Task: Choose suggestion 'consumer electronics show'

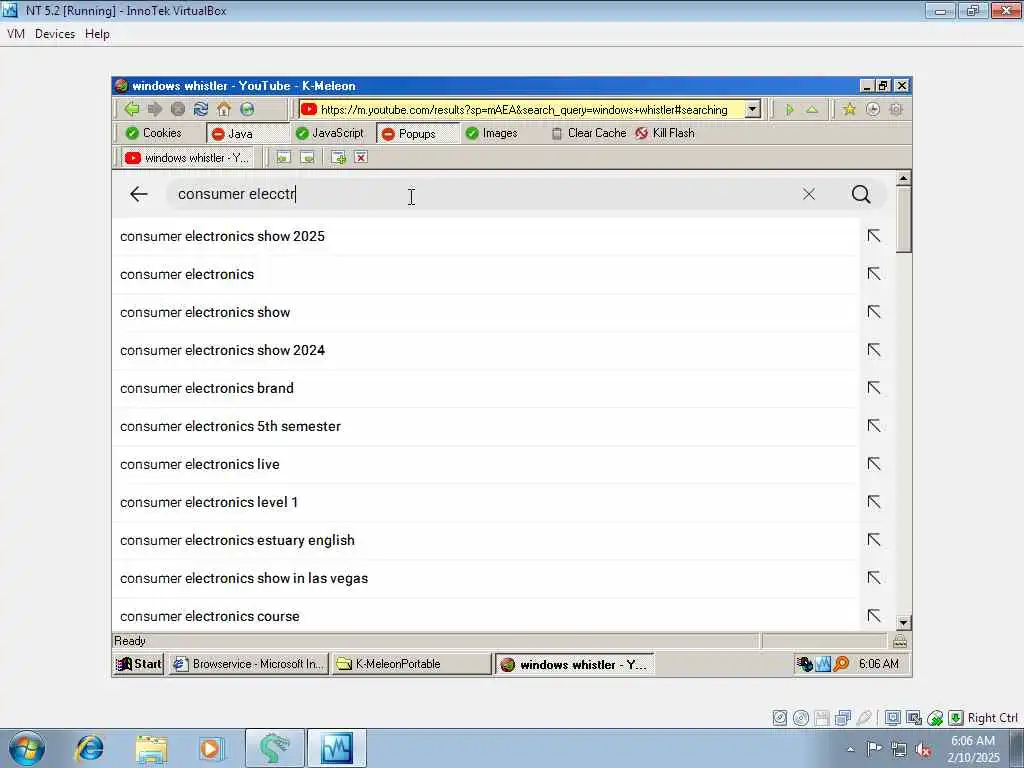Action: (485, 312)
